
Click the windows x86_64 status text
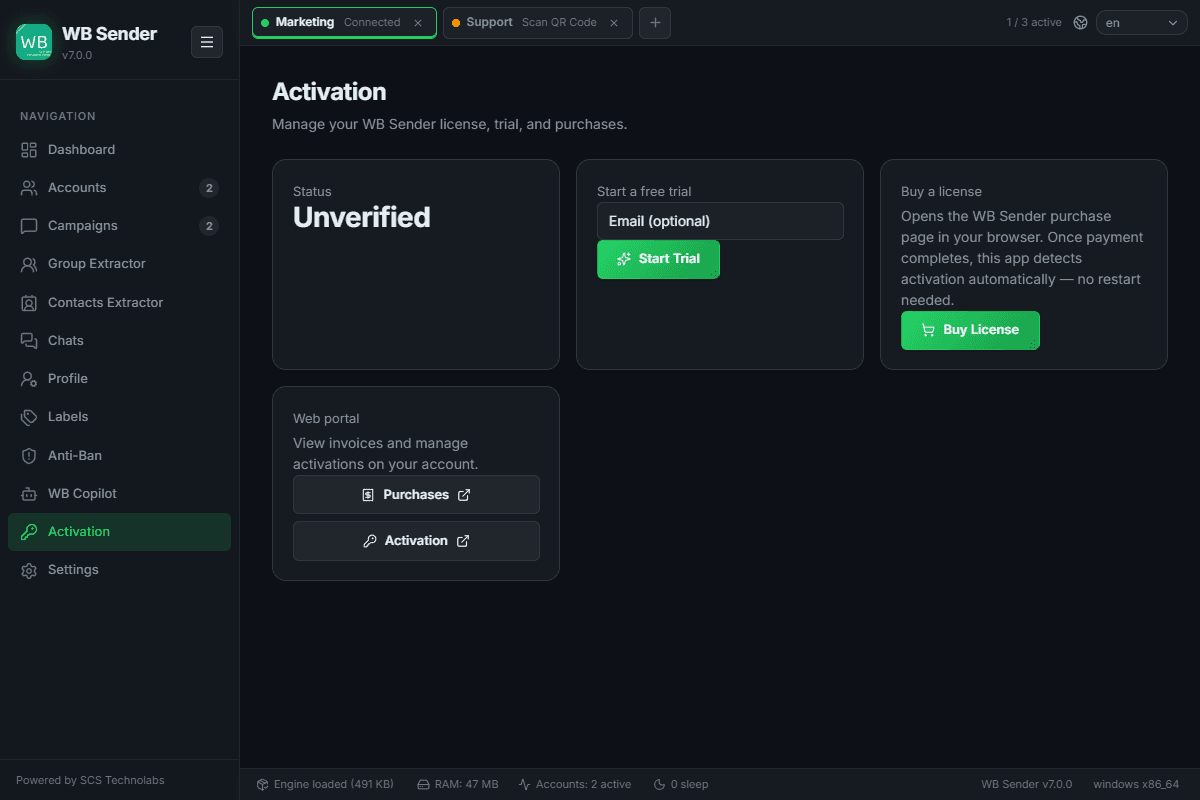(1136, 784)
